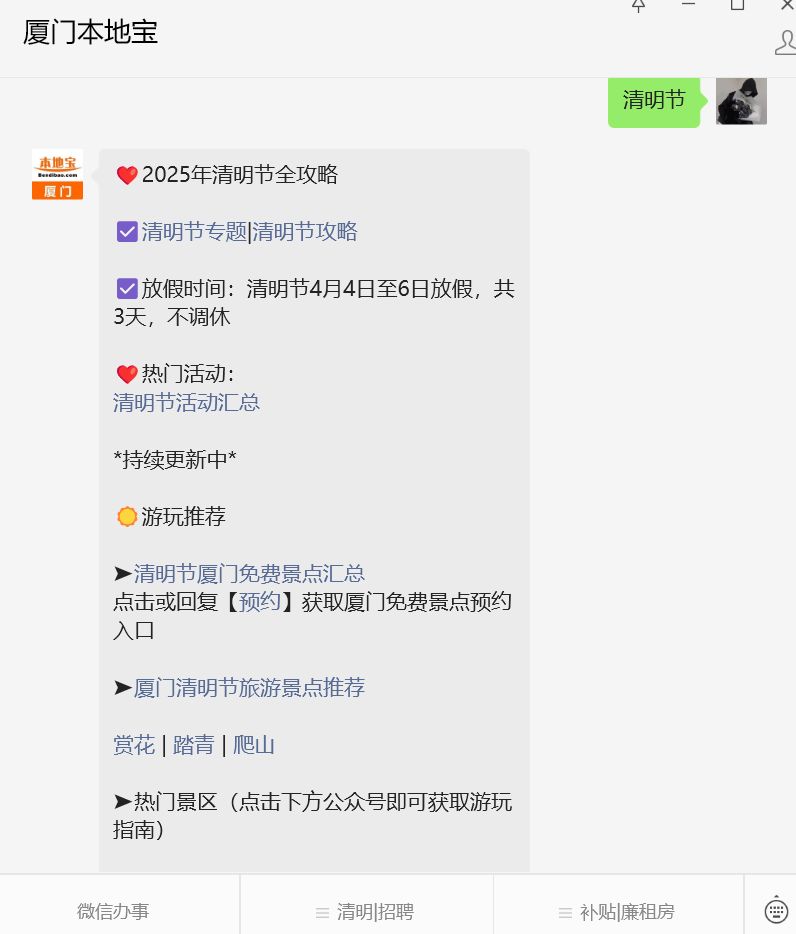Viewport: 796px width, 934px height.
Task: Open the 清明节专题 link
Action: 194,232
